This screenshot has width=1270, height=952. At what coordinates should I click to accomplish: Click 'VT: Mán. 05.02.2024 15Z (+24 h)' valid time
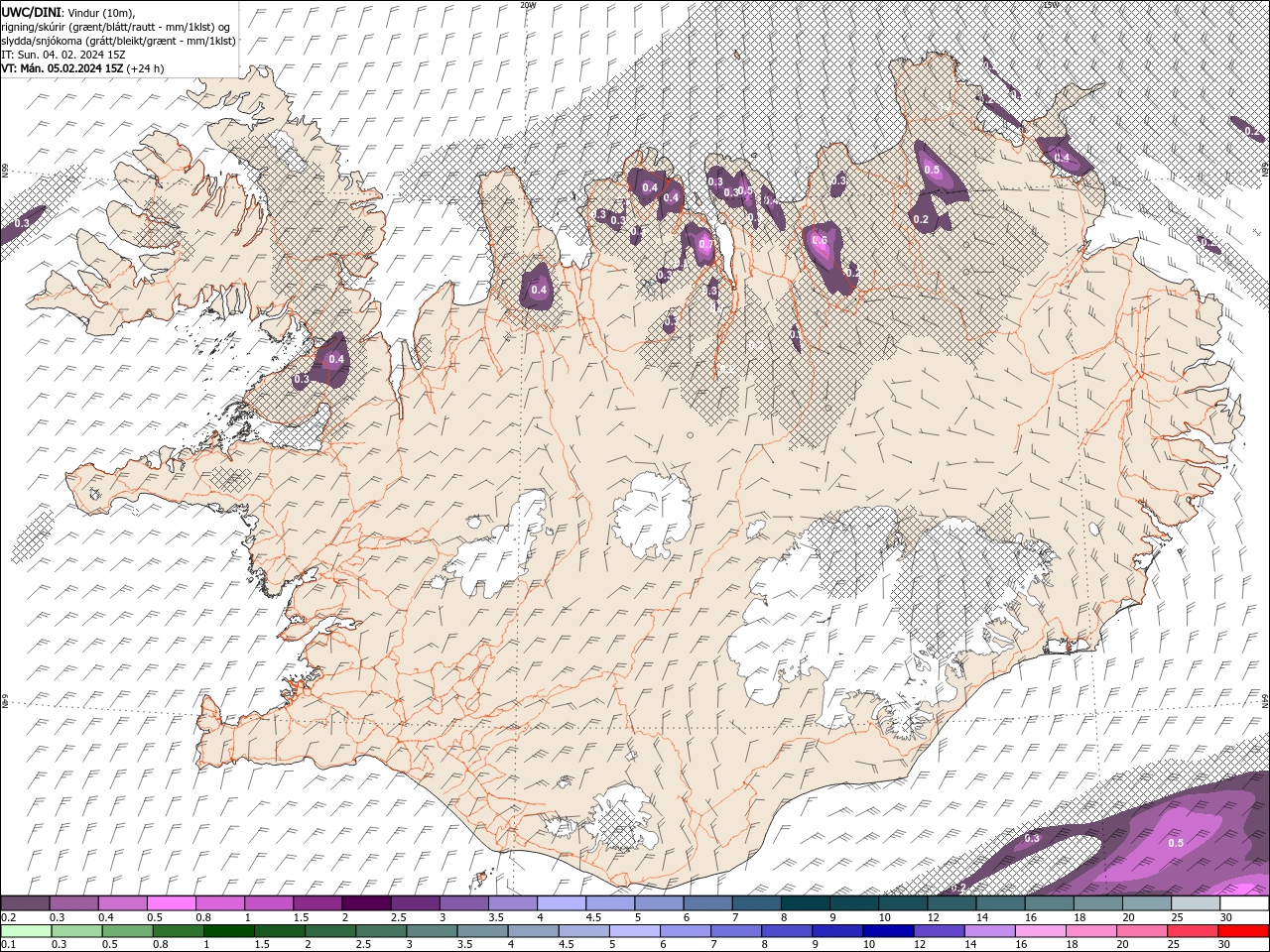point(82,68)
